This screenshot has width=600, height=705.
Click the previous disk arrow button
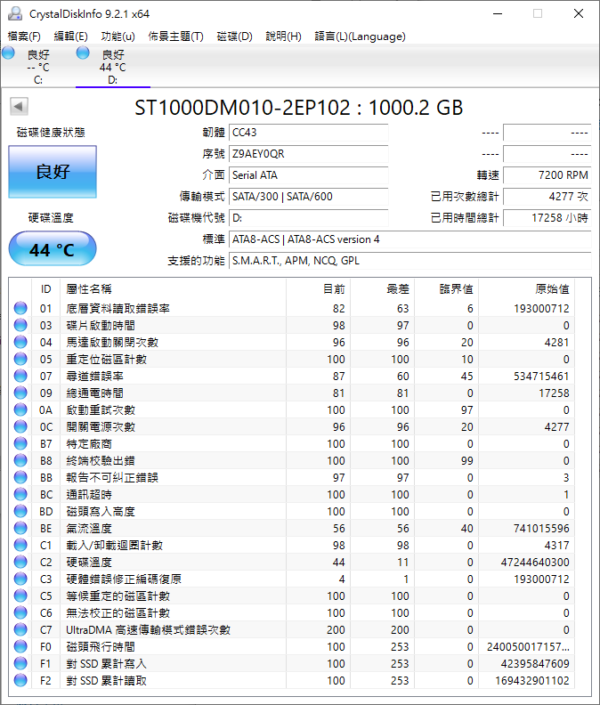click(x=19, y=107)
